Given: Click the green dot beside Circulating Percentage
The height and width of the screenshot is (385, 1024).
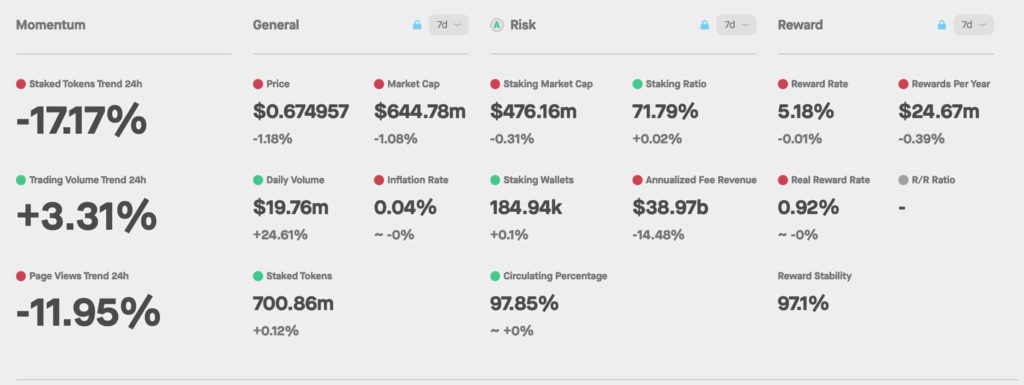Looking at the screenshot, I should click(495, 276).
